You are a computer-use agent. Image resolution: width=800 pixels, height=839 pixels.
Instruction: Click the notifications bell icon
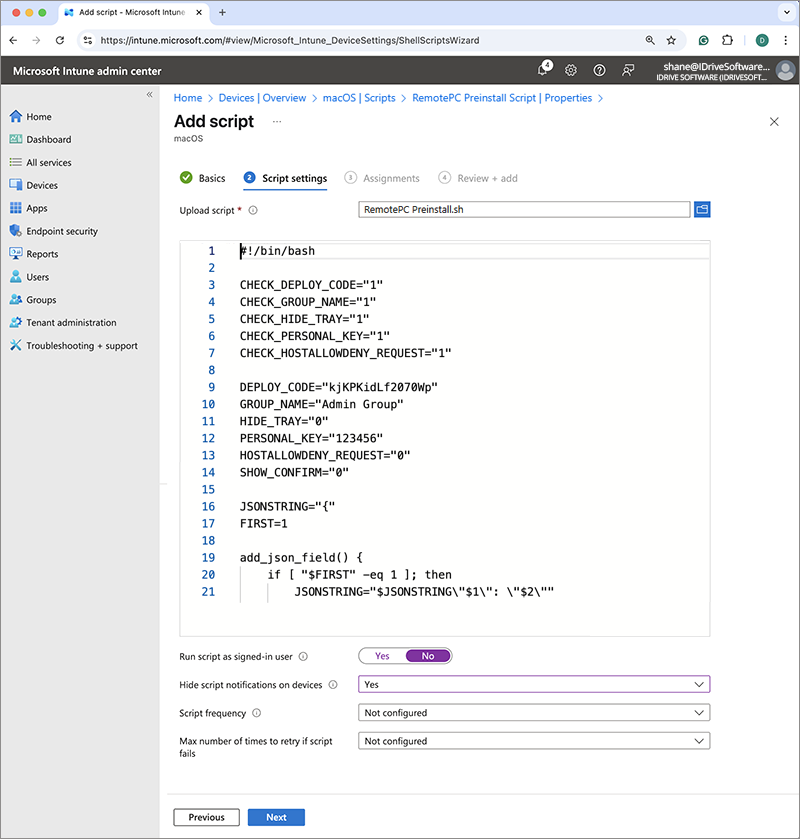(x=543, y=70)
